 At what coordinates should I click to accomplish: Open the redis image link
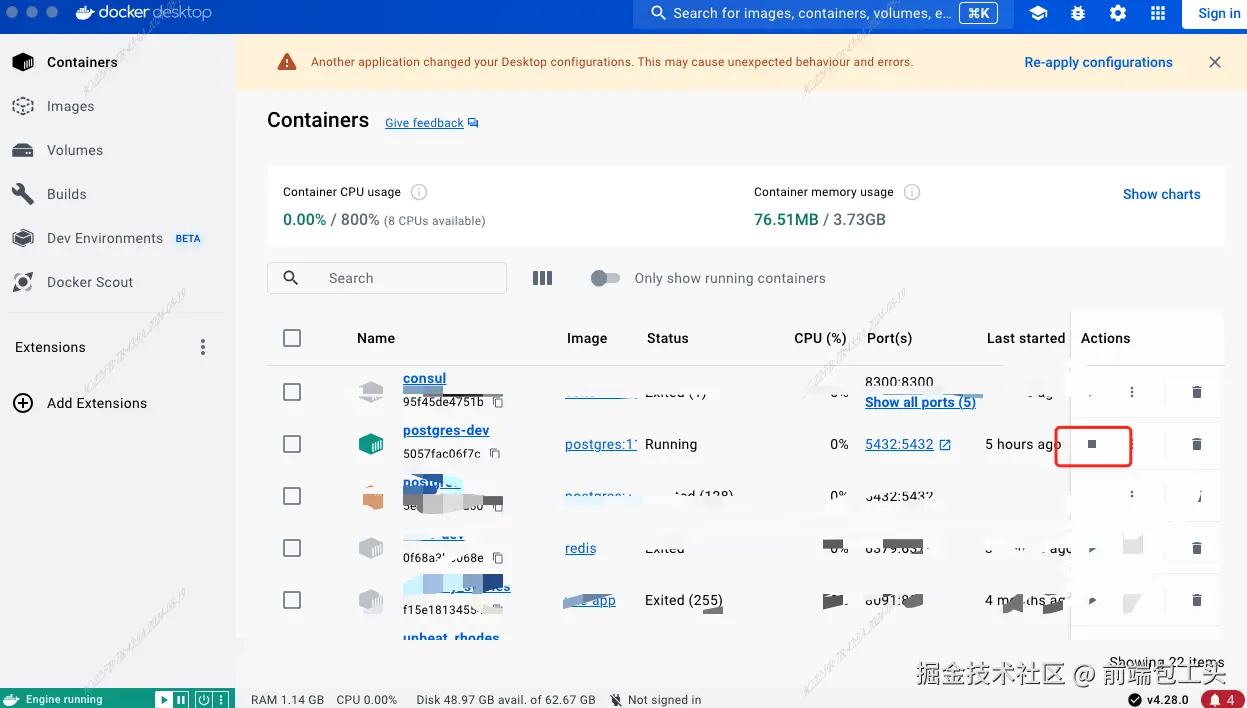click(x=581, y=548)
